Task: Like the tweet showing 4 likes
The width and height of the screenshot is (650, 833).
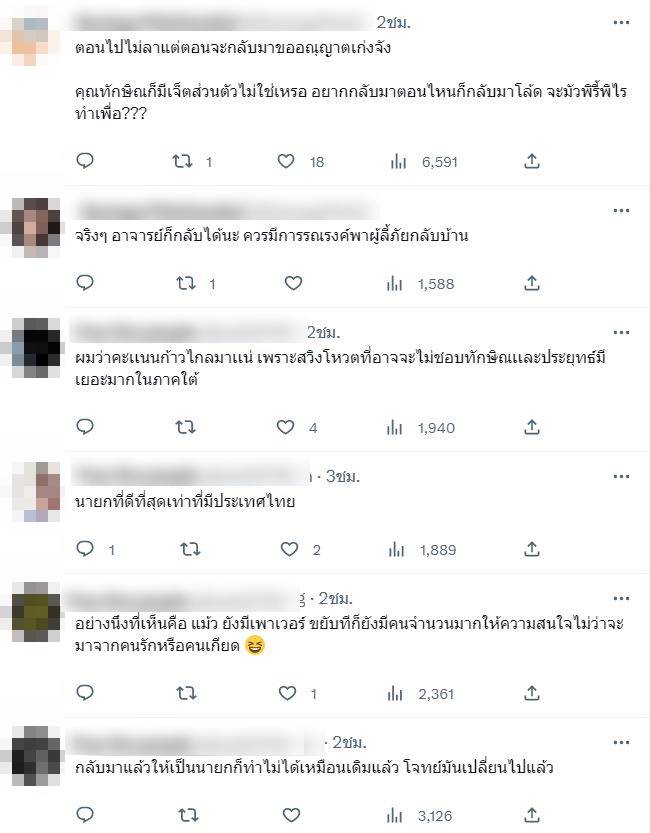Action: click(286, 427)
